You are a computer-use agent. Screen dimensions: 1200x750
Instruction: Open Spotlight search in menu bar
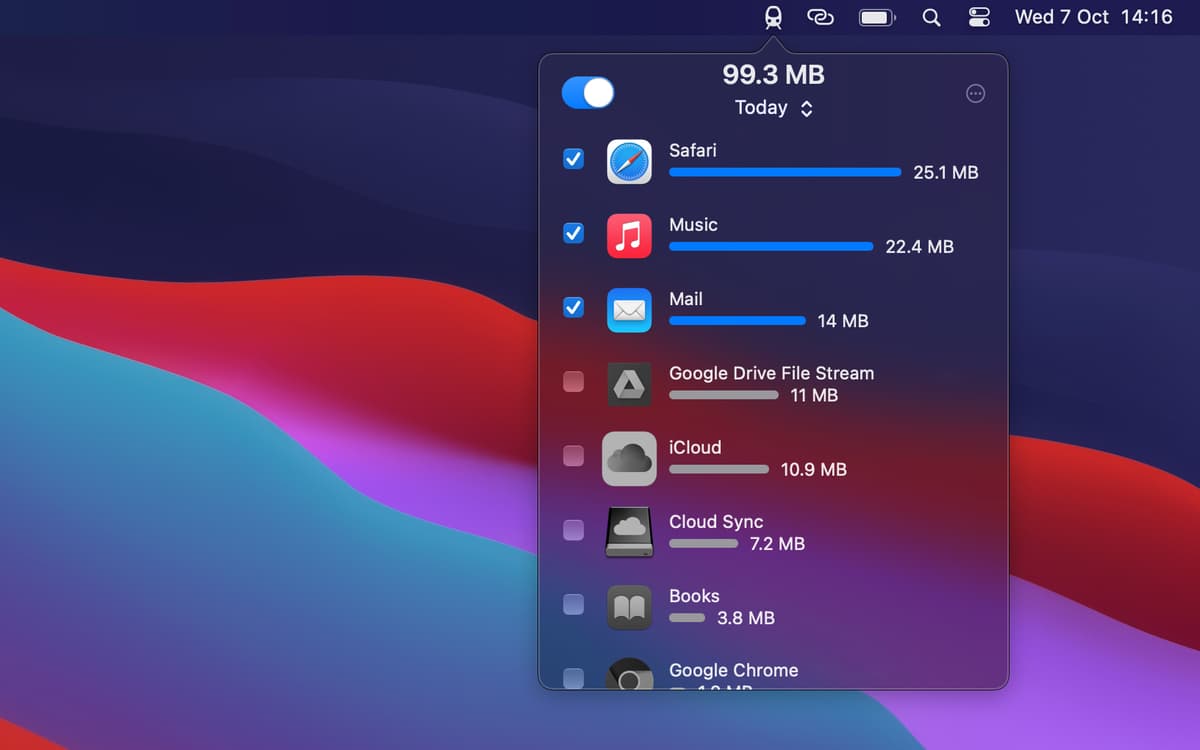[x=931, y=17]
